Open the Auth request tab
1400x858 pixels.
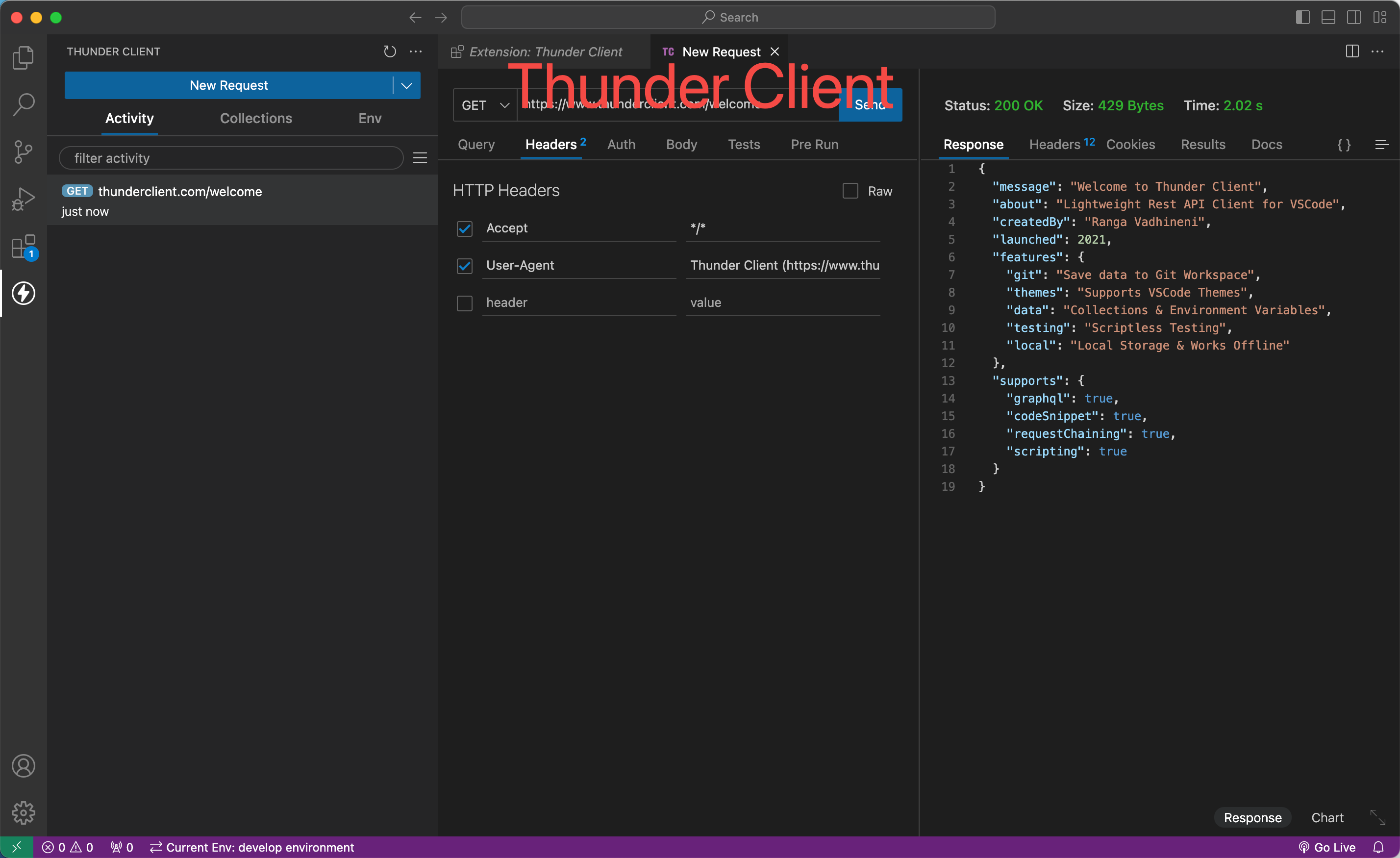coord(621,144)
